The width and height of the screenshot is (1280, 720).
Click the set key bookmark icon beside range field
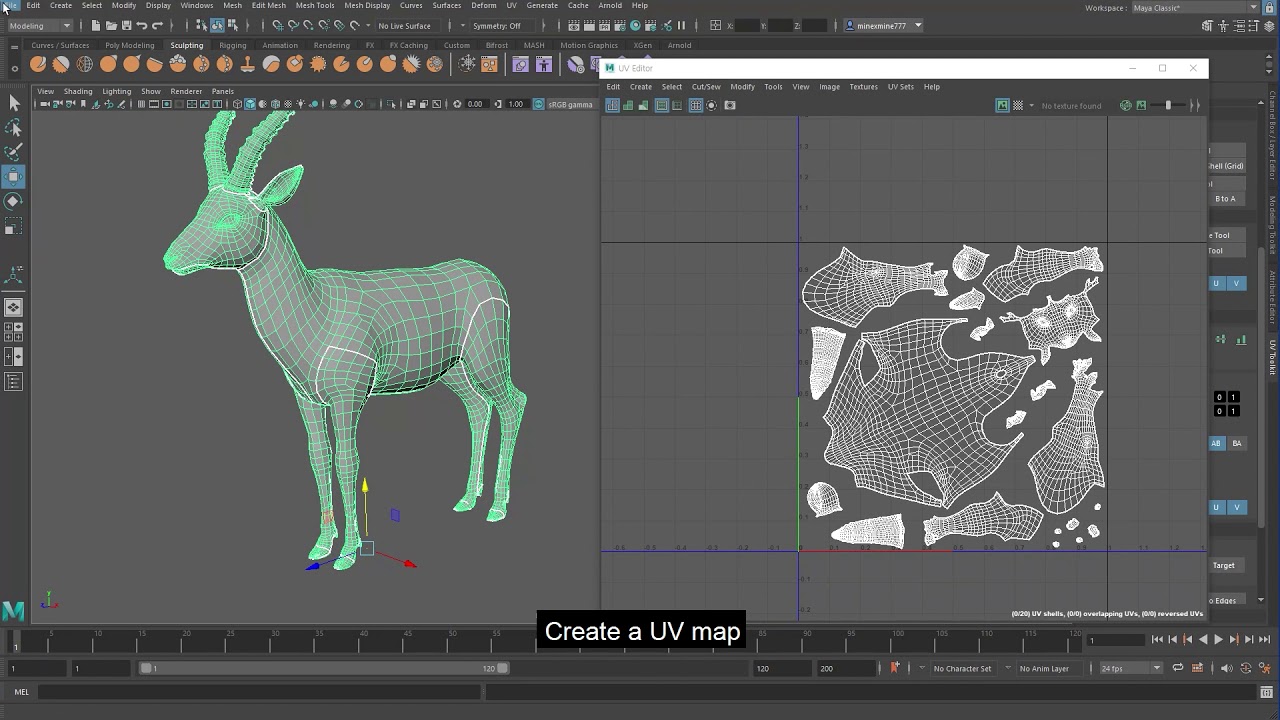click(x=895, y=668)
